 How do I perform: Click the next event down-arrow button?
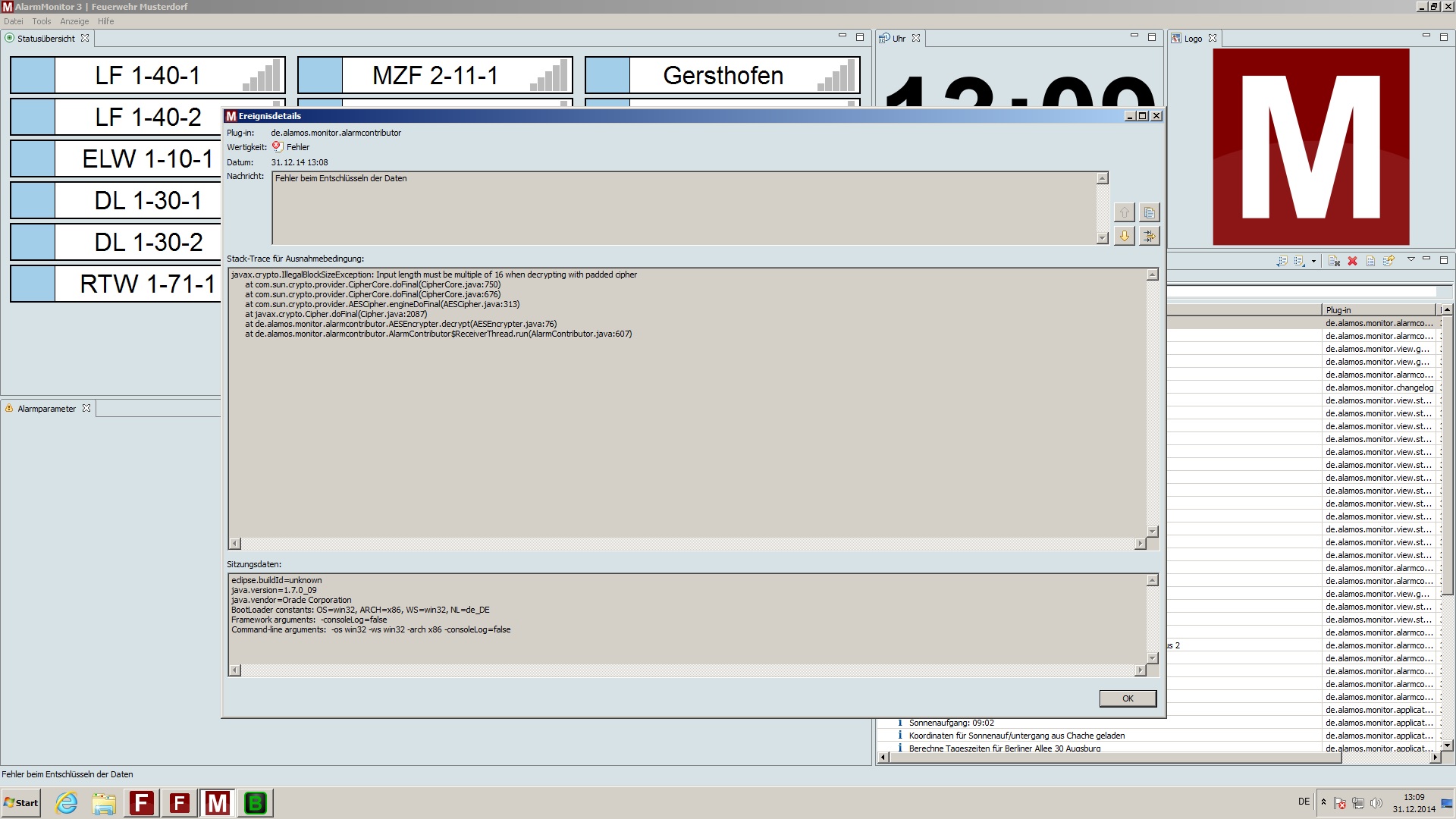1124,236
